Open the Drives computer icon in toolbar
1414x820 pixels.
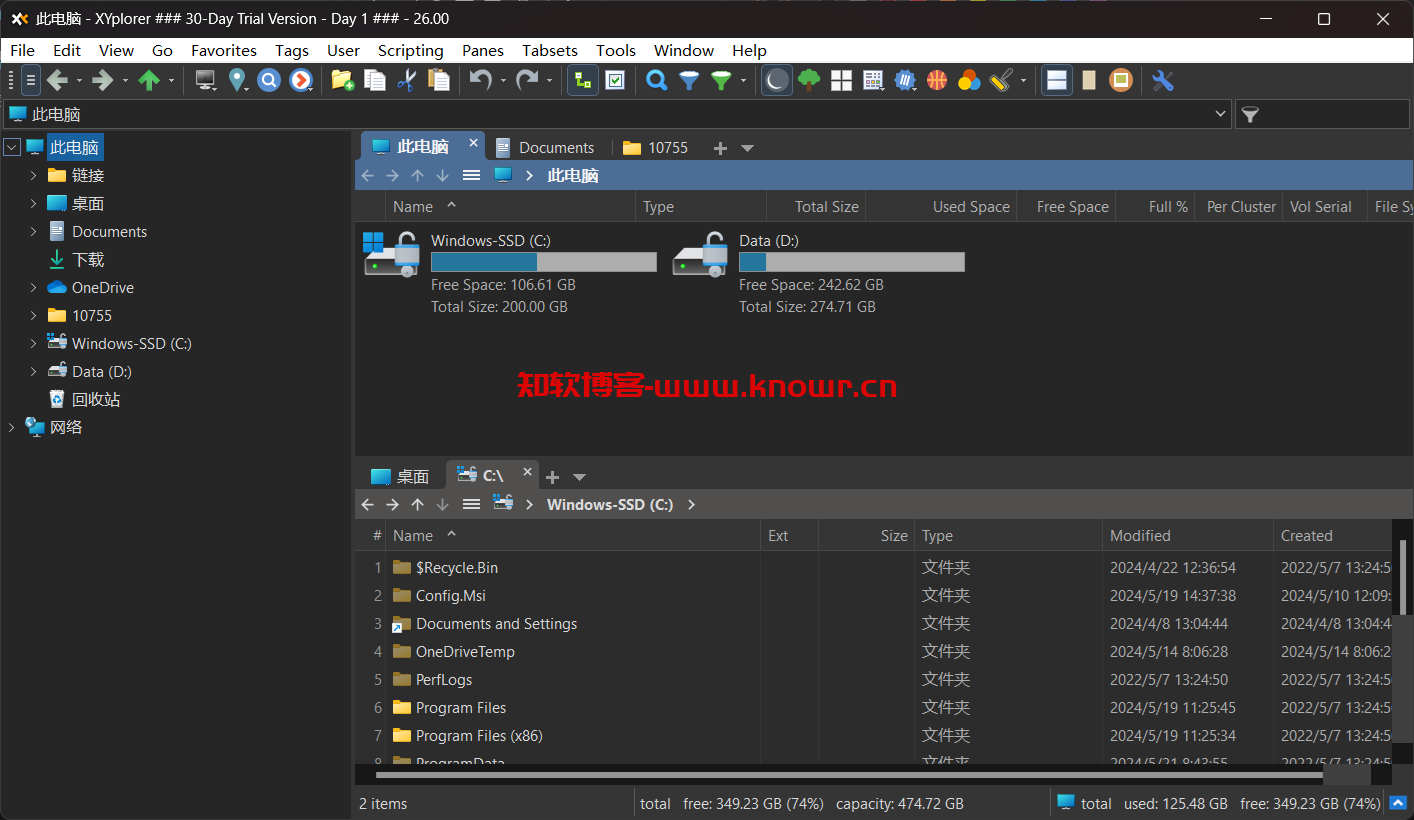click(205, 81)
